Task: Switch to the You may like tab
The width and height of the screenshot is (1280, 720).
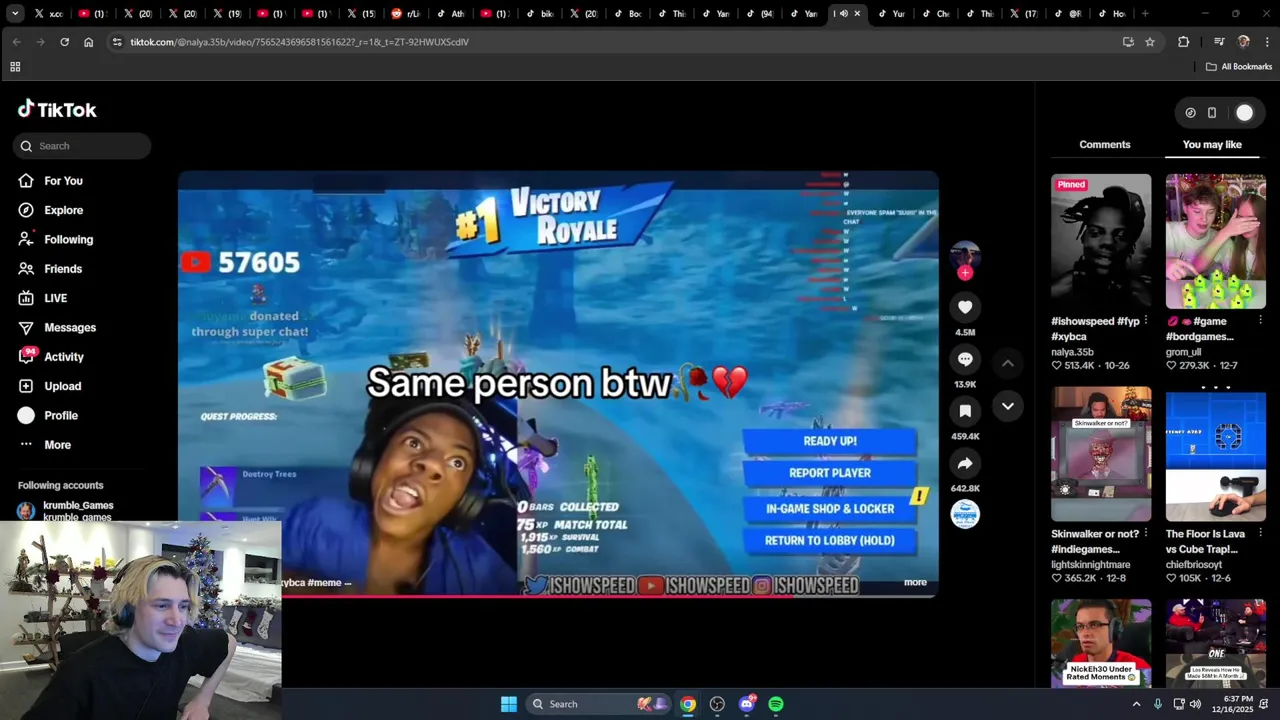Action: 1212,145
